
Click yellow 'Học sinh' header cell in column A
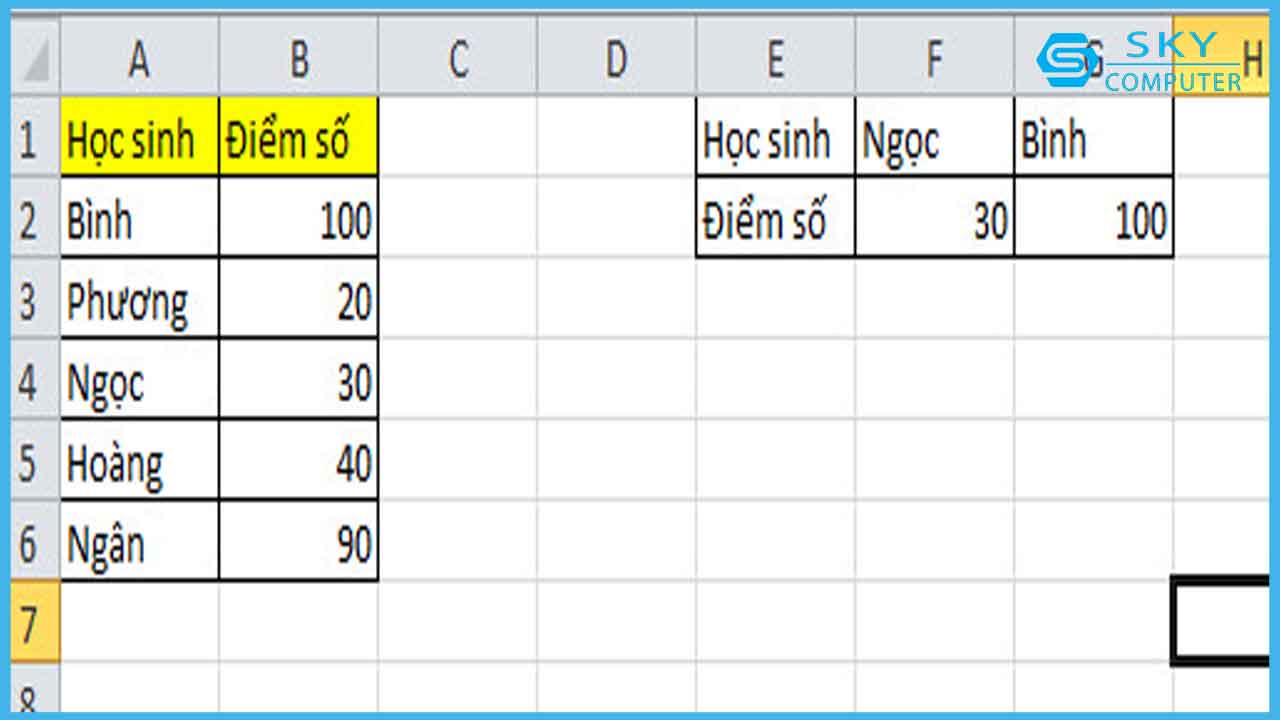pos(139,136)
